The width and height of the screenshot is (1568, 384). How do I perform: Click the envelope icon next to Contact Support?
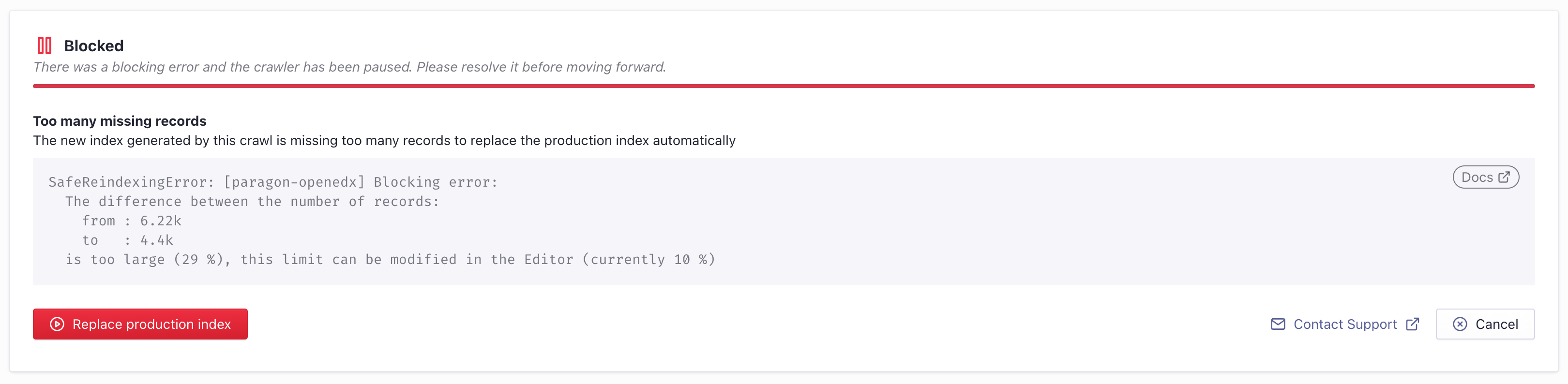[1278, 324]
